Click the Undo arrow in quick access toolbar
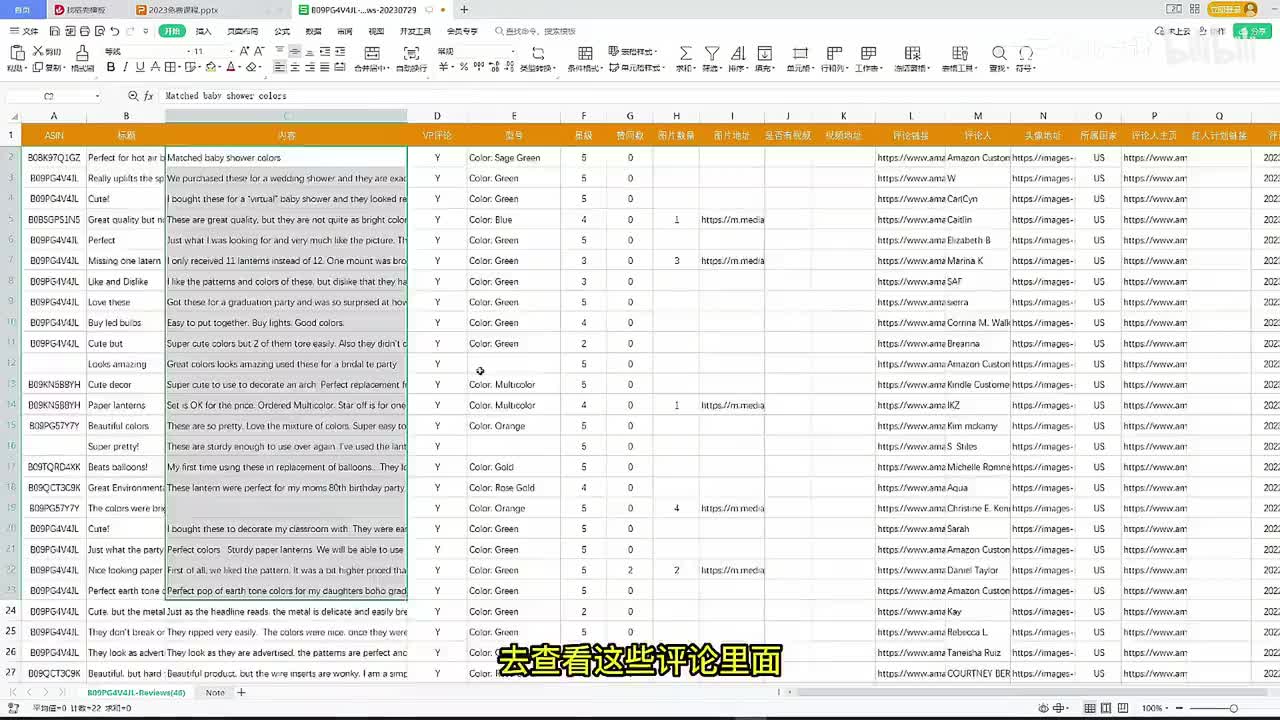 [x=115, y=31]
